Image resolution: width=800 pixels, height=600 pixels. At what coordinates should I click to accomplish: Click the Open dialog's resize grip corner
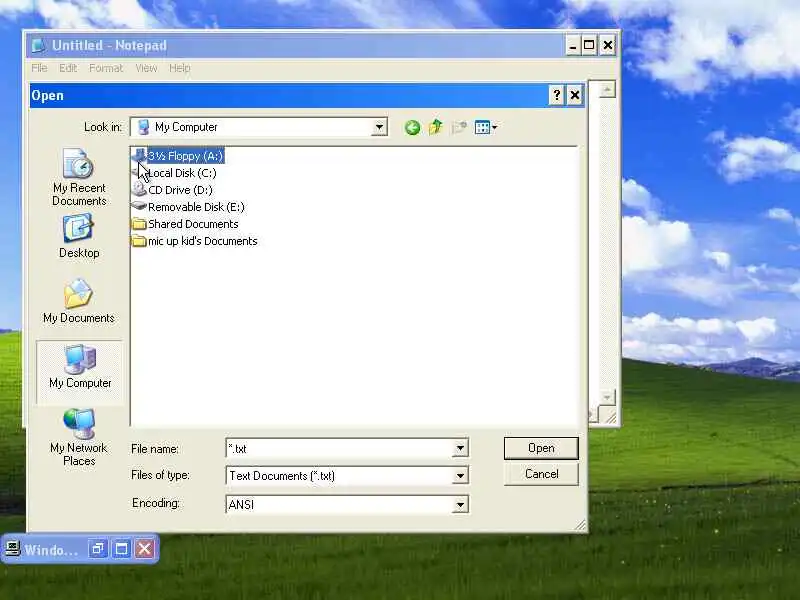581,525
